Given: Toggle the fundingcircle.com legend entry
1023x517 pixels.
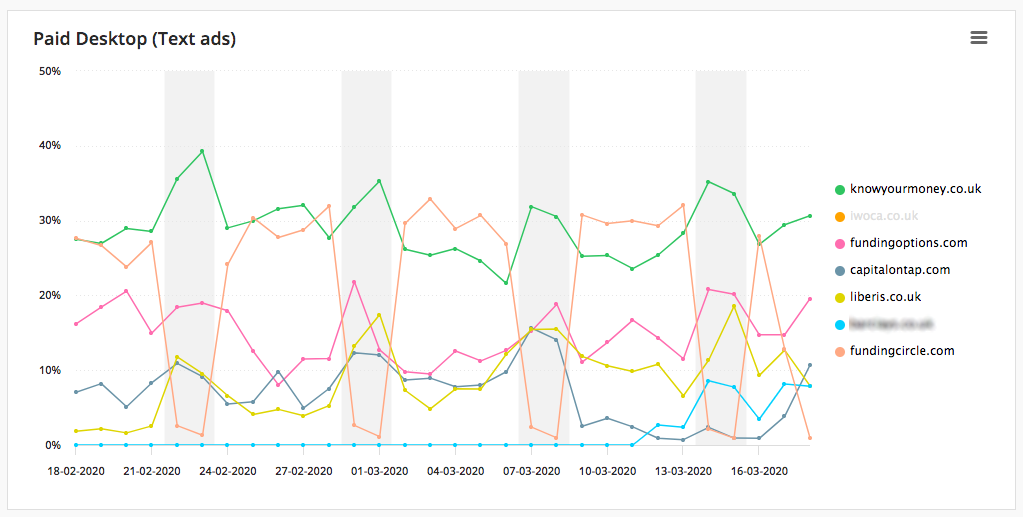Looking at the screenshot, I should 902,351.
